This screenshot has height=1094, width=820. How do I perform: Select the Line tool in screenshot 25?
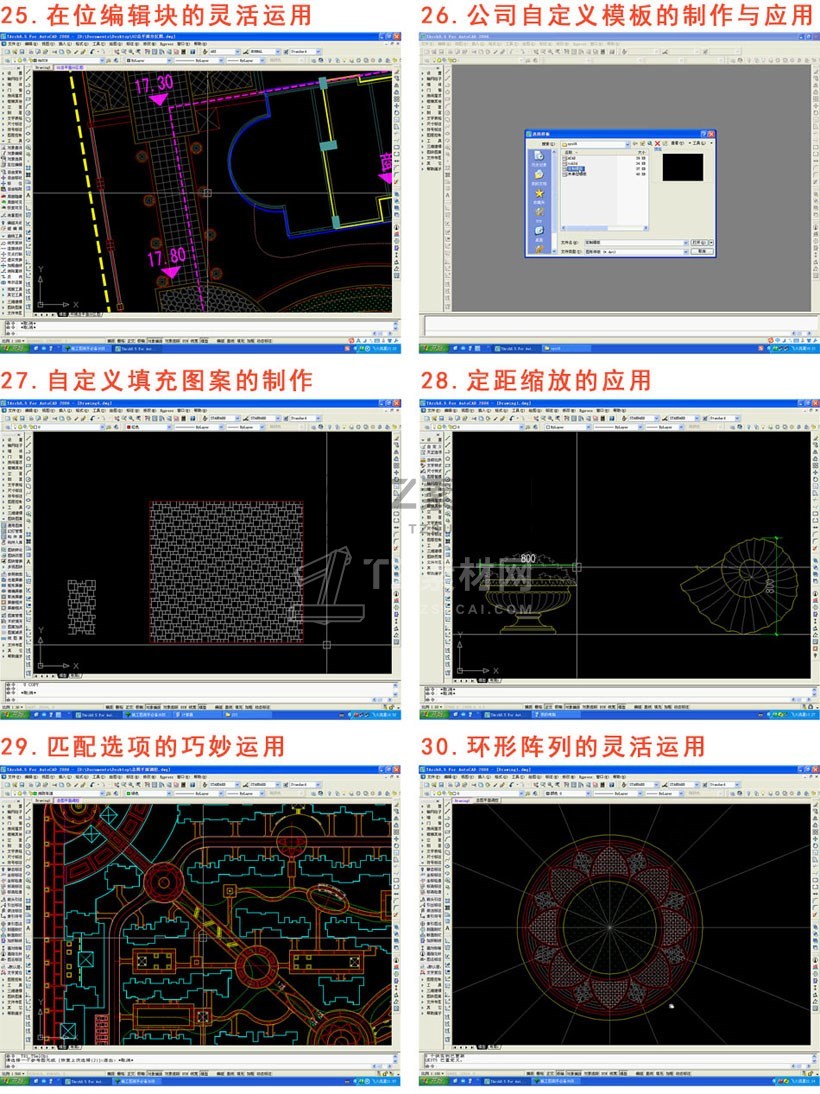point(28,73)
